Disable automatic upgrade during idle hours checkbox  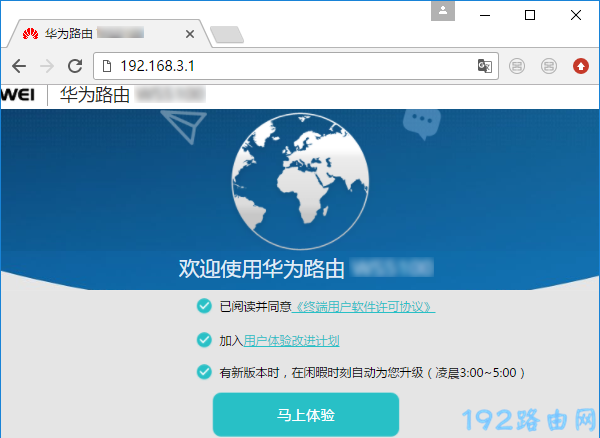click(204, 373)
